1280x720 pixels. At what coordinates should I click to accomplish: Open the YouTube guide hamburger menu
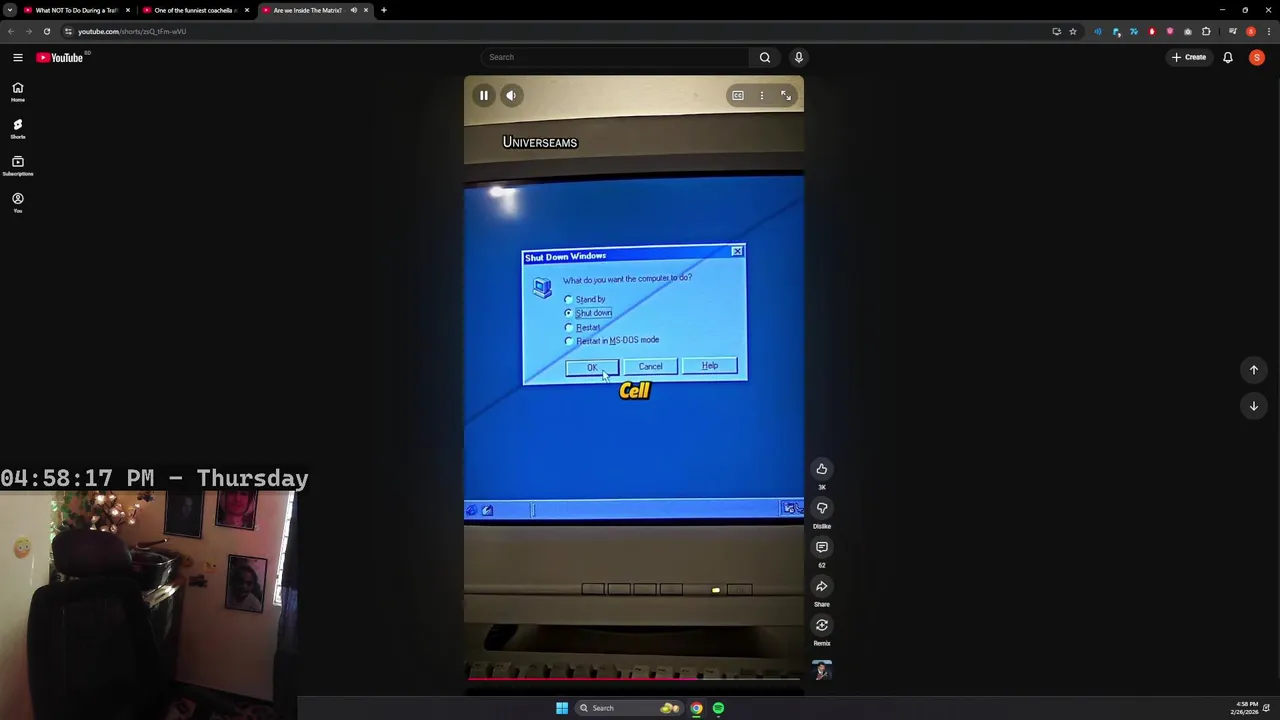click(17, 57)
